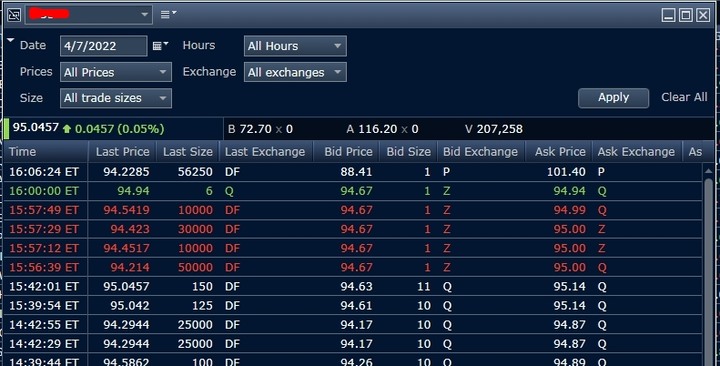Maximize the Time and Sales window
720x366 pixels.
686,15
